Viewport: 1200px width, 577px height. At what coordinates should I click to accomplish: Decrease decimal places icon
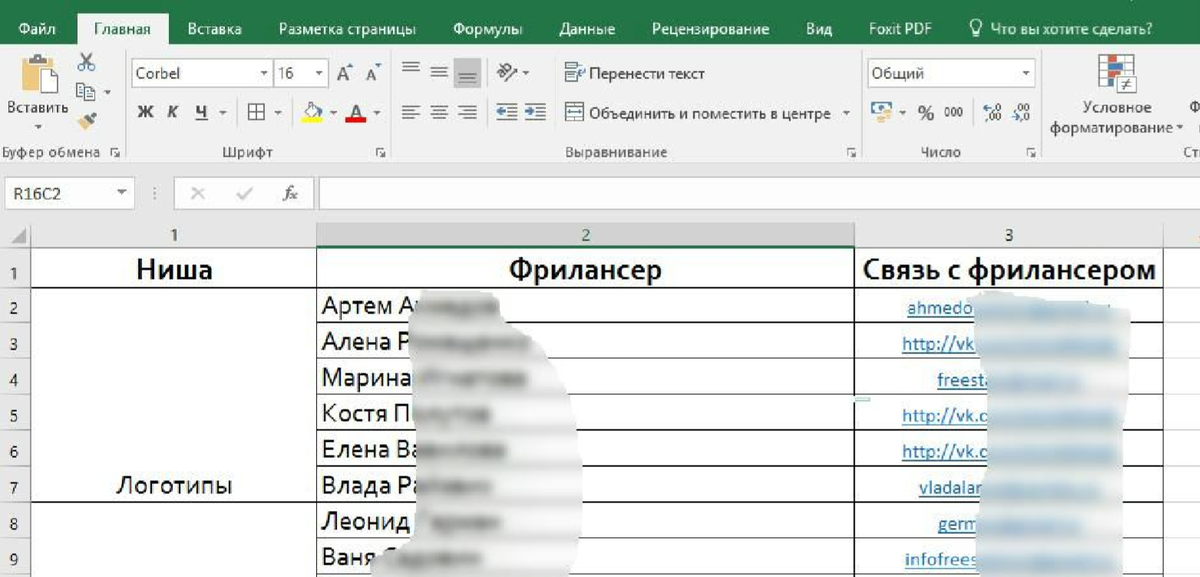(1021, 113)
